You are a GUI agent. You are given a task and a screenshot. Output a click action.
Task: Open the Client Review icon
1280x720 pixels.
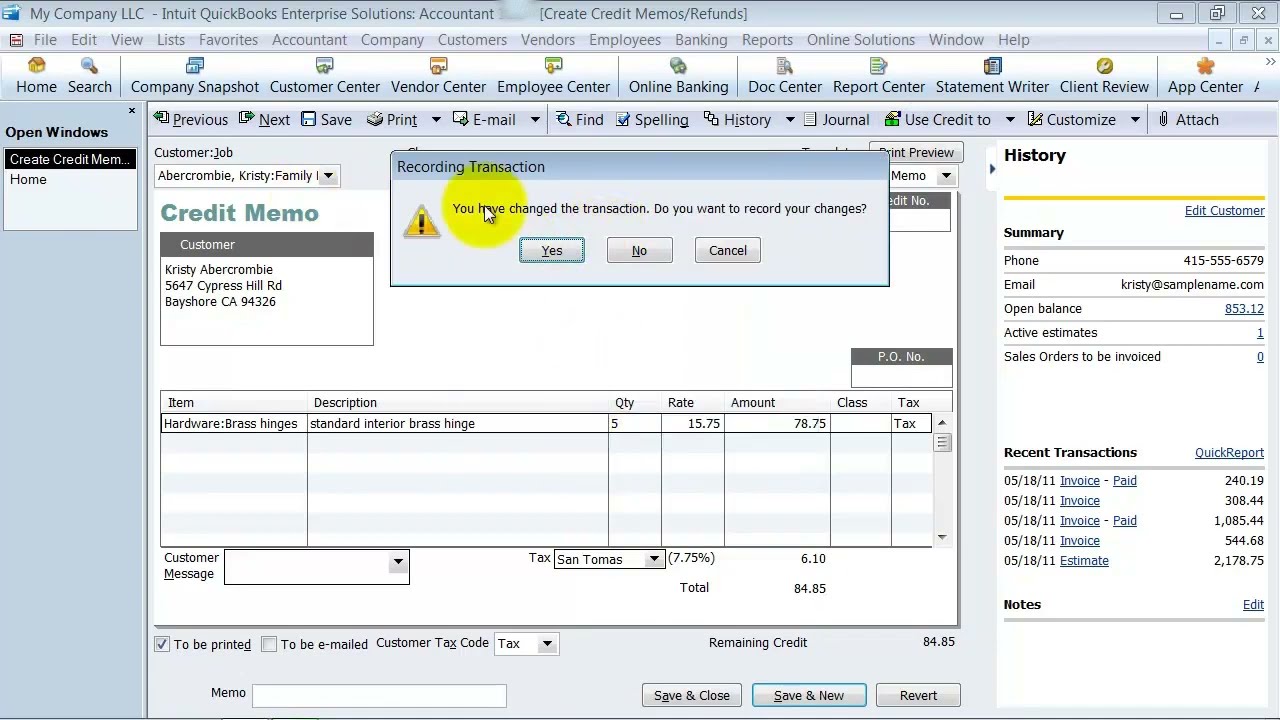(1104, 66)
